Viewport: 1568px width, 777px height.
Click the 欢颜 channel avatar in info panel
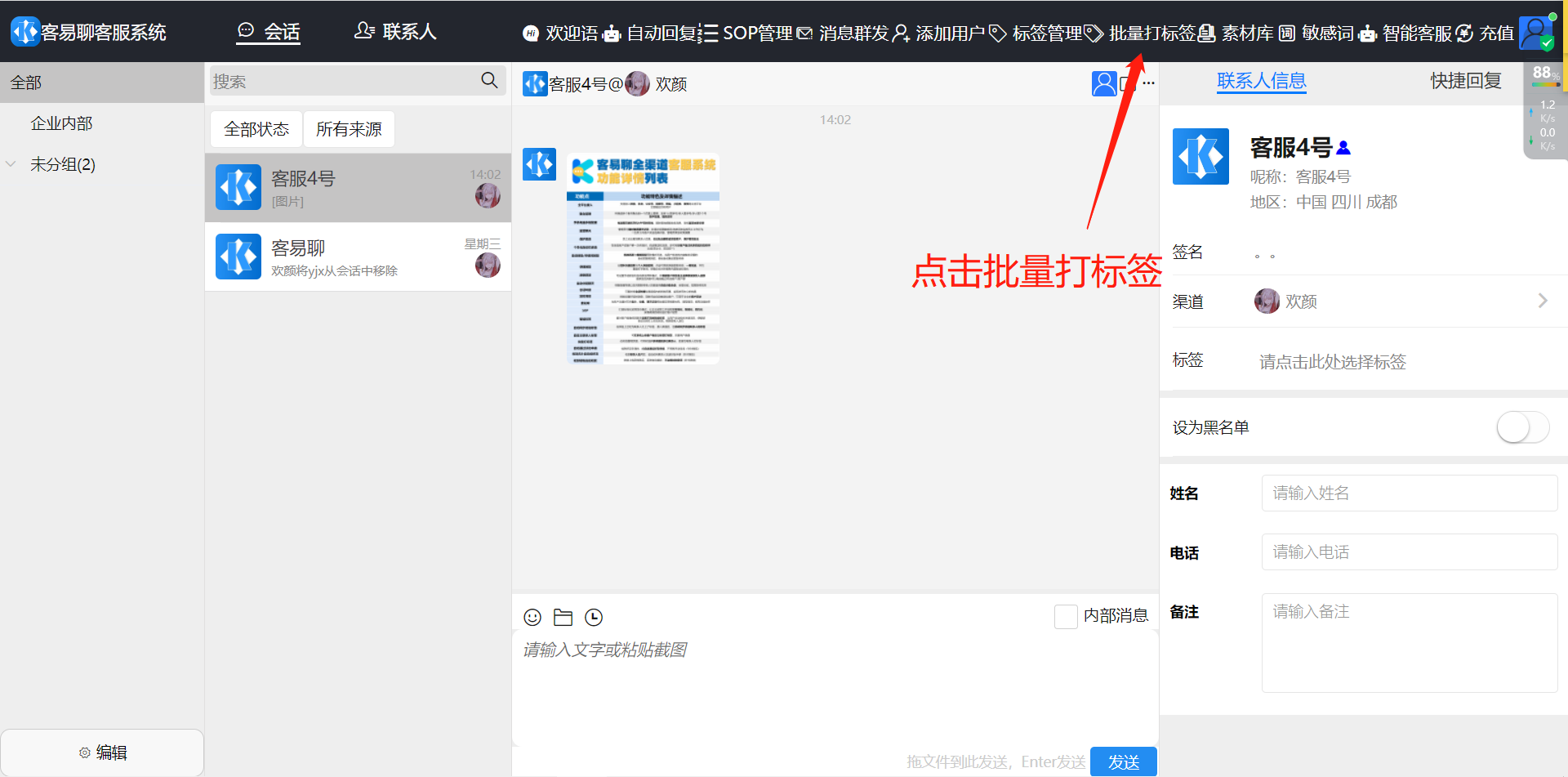tap(1267, 301)
